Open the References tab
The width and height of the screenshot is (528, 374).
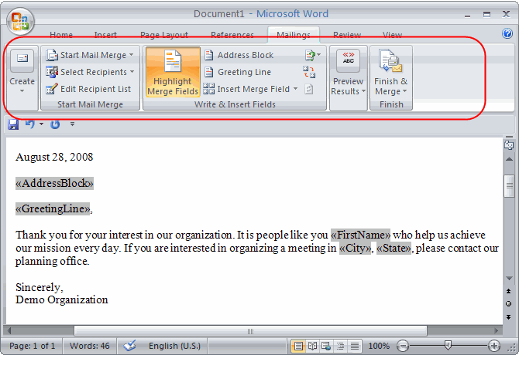click(x=232, y=35)
